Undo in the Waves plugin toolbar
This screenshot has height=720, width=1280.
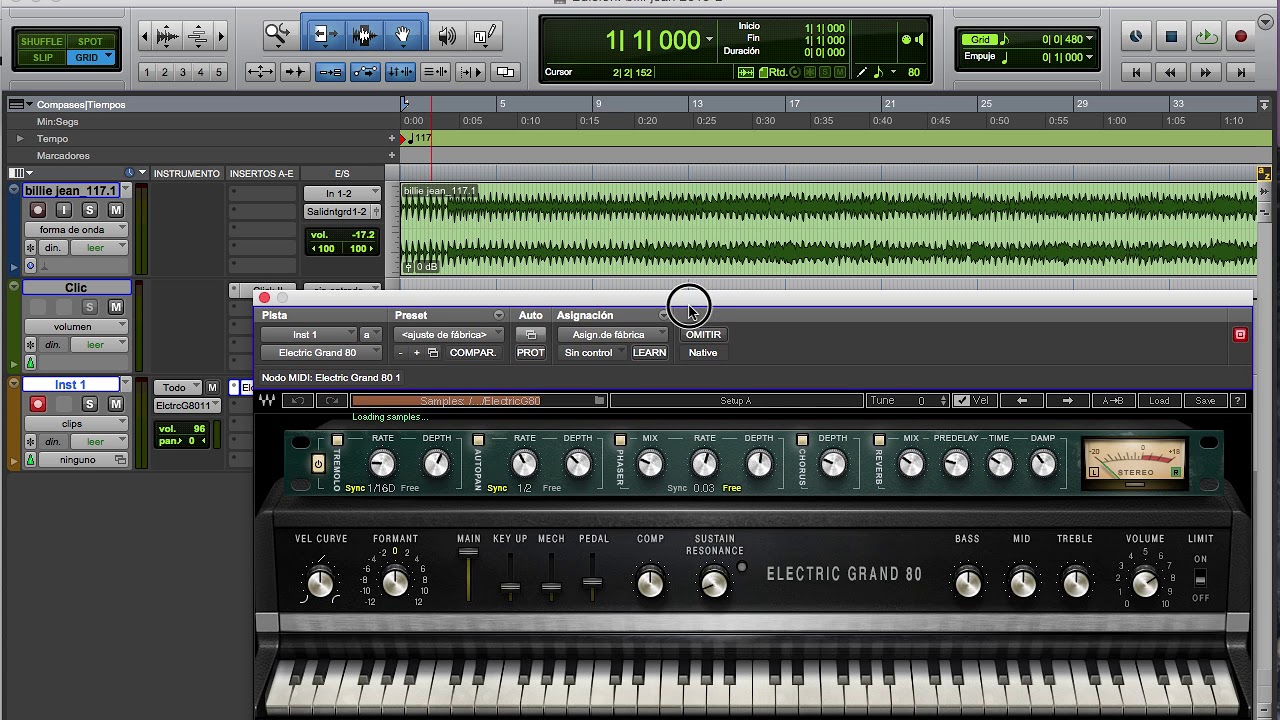point(297,401)
